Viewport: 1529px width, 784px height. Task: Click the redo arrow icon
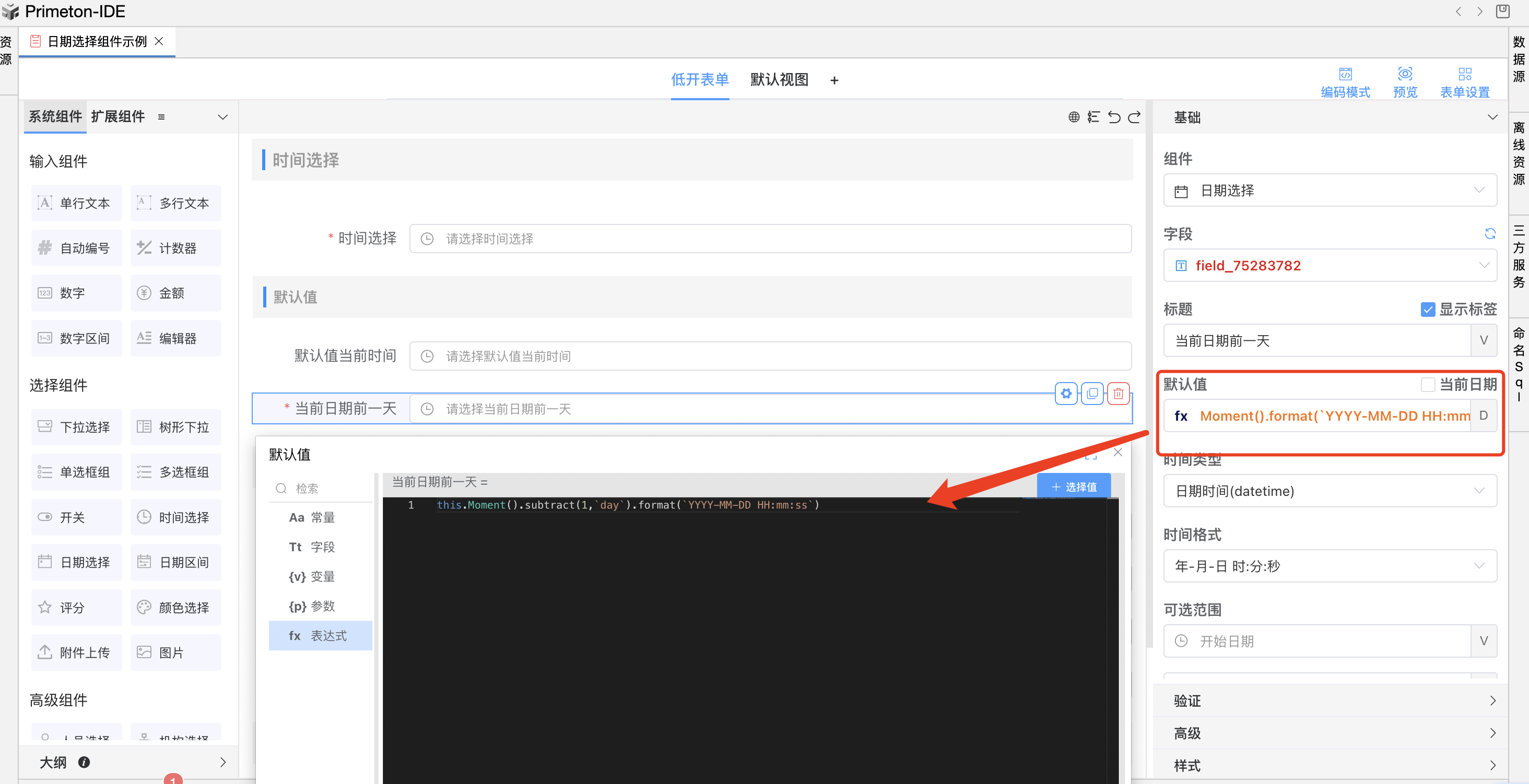tap(1134, 117)
